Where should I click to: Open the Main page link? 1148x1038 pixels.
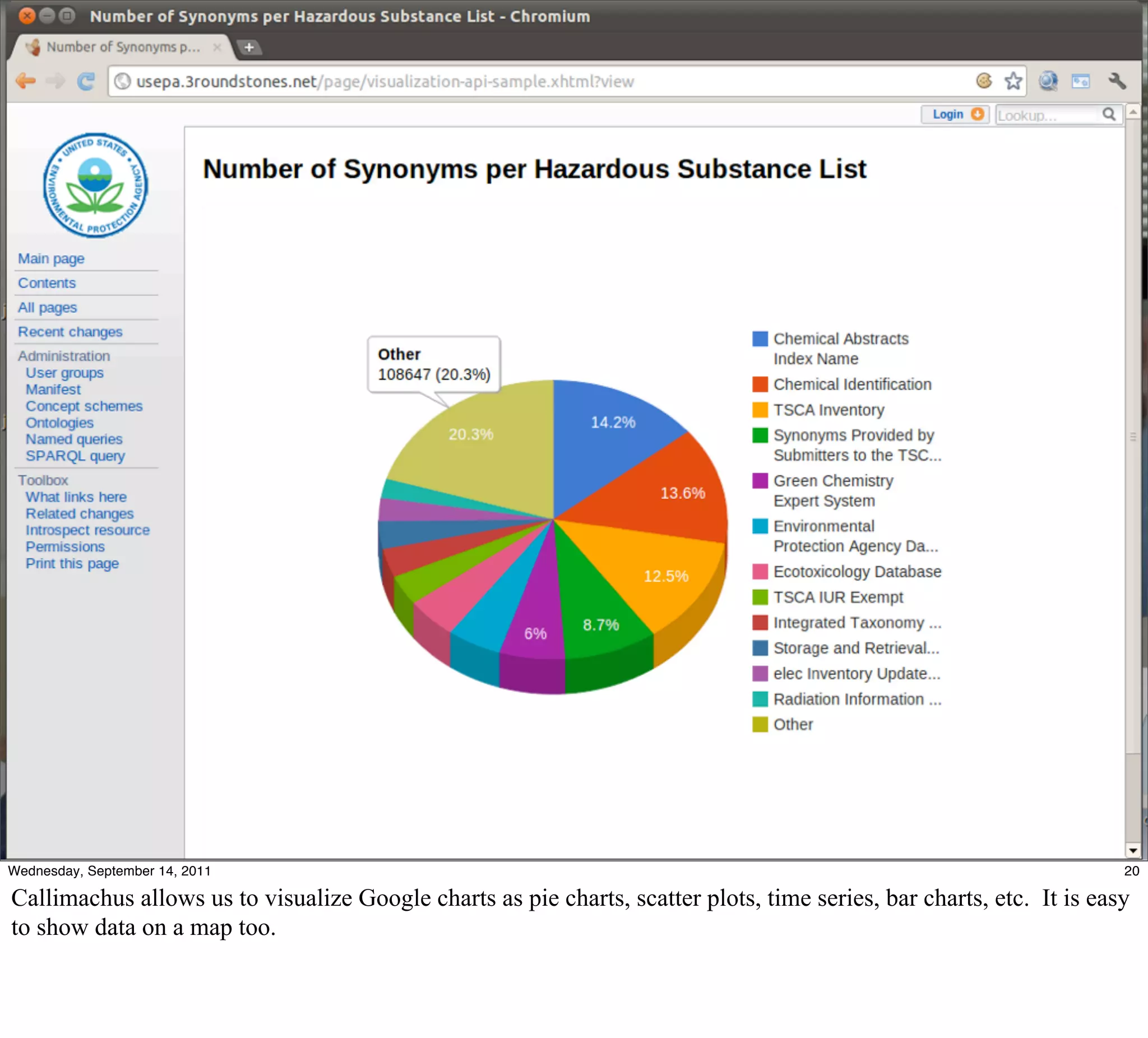point(51,258)
